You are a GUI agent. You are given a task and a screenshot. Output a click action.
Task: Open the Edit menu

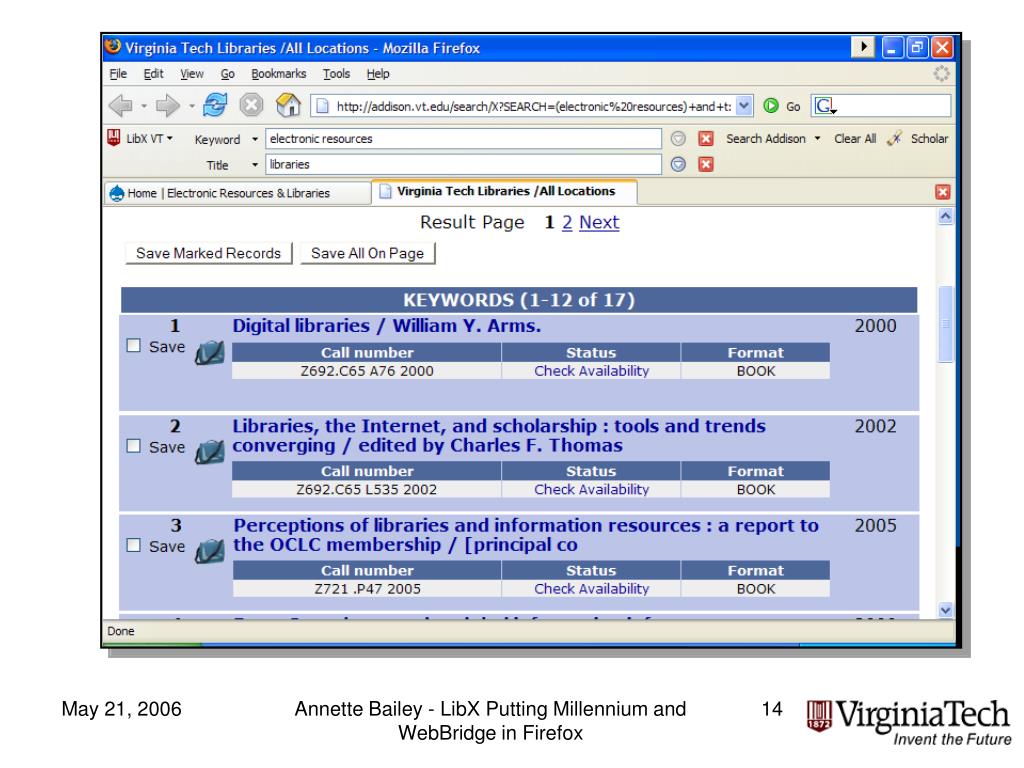click(153, 74)
